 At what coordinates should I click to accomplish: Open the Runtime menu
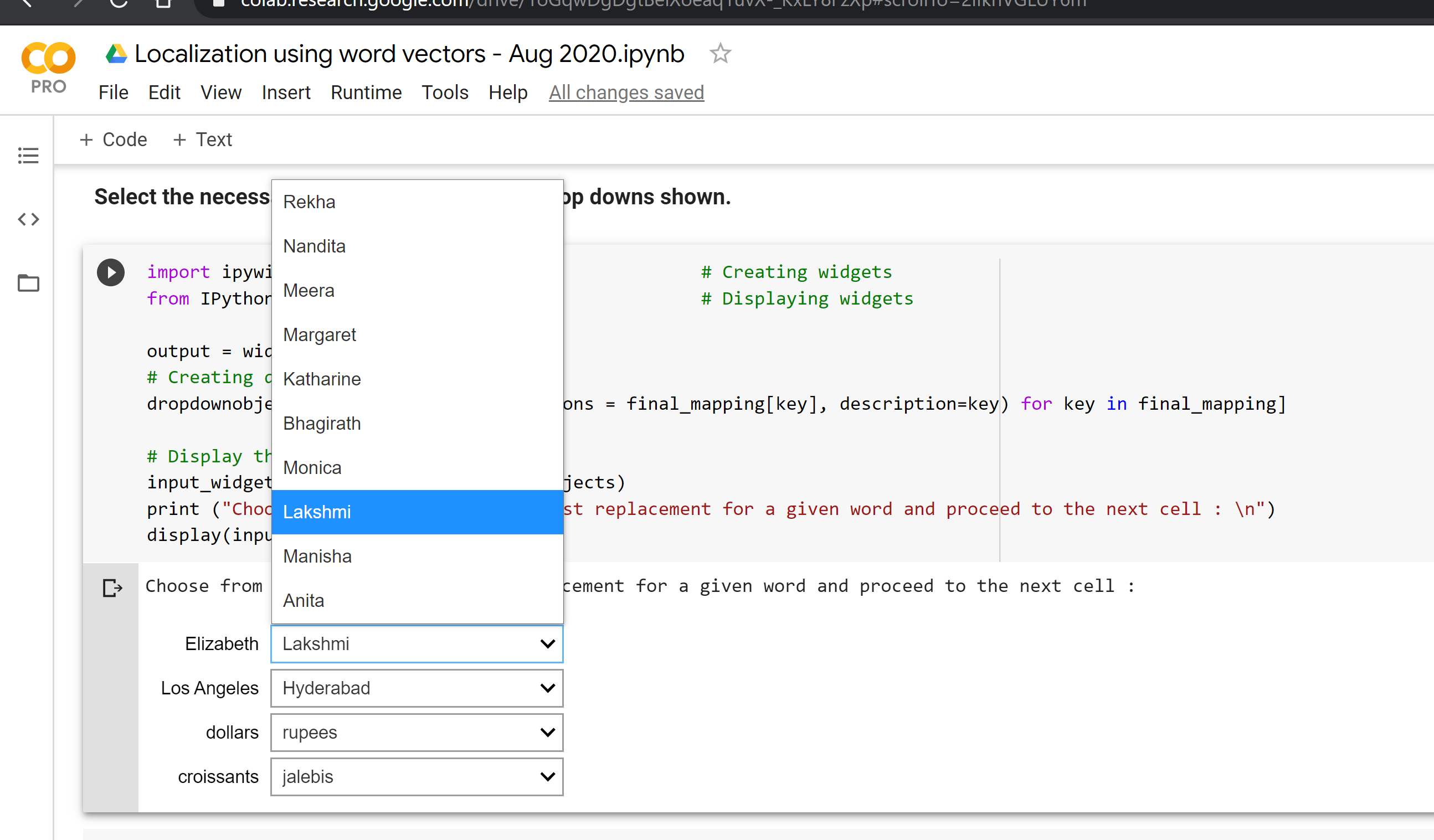click(x=366, y=92)
